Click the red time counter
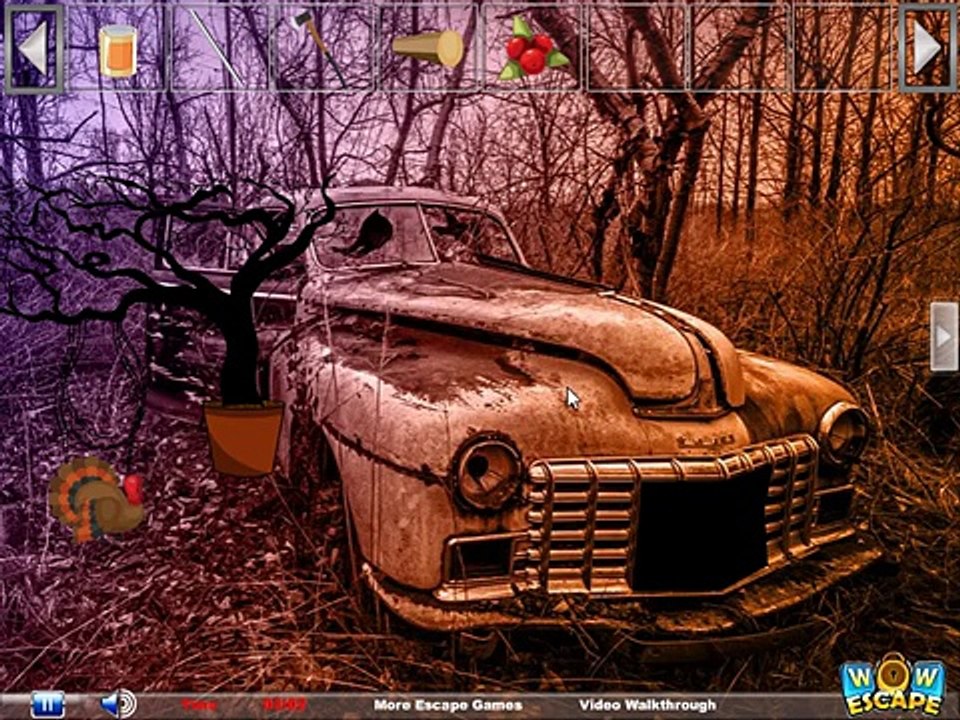 click(285, 705)
